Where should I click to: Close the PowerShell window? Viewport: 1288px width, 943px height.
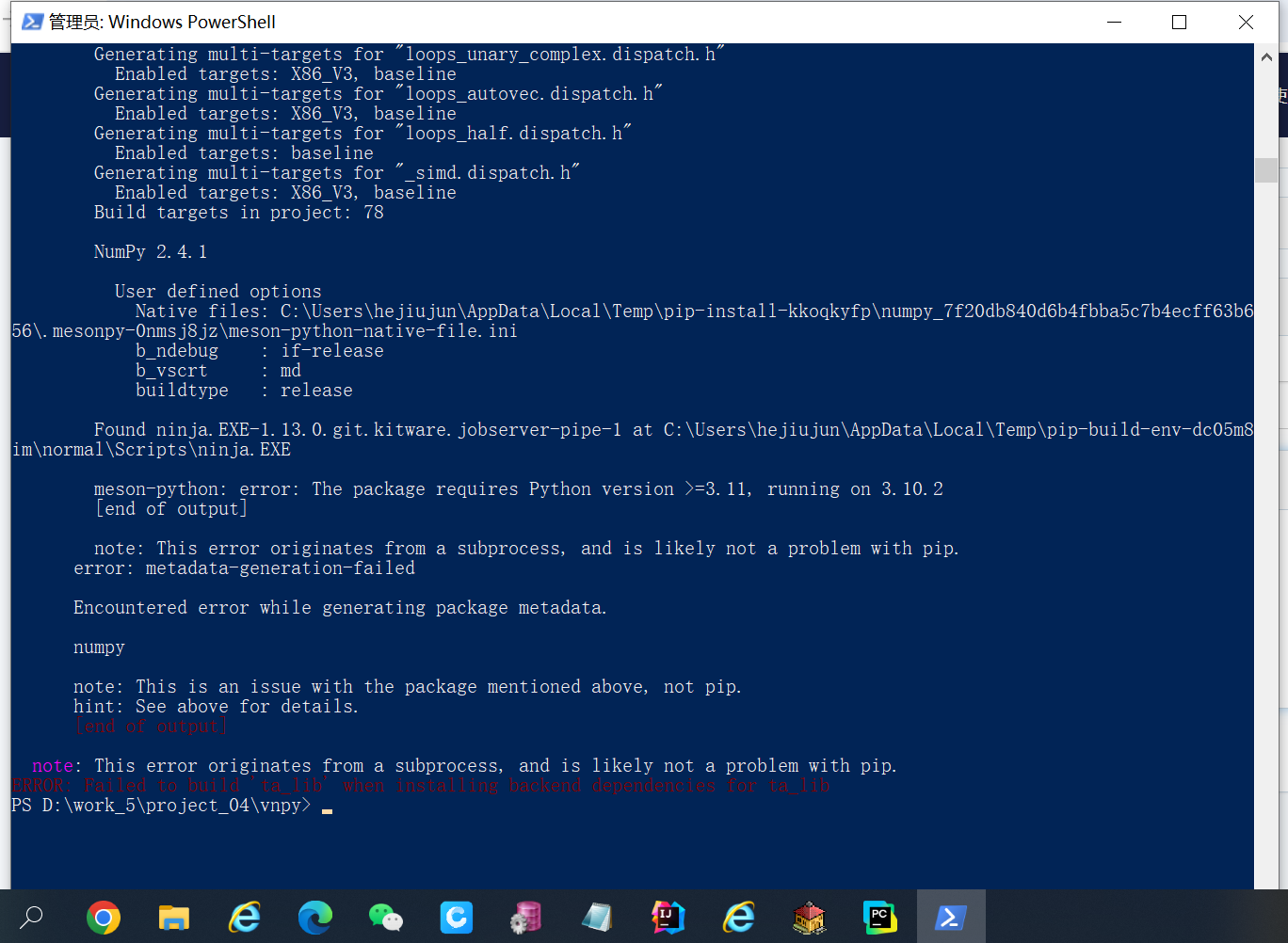(x=1246, y=22)
